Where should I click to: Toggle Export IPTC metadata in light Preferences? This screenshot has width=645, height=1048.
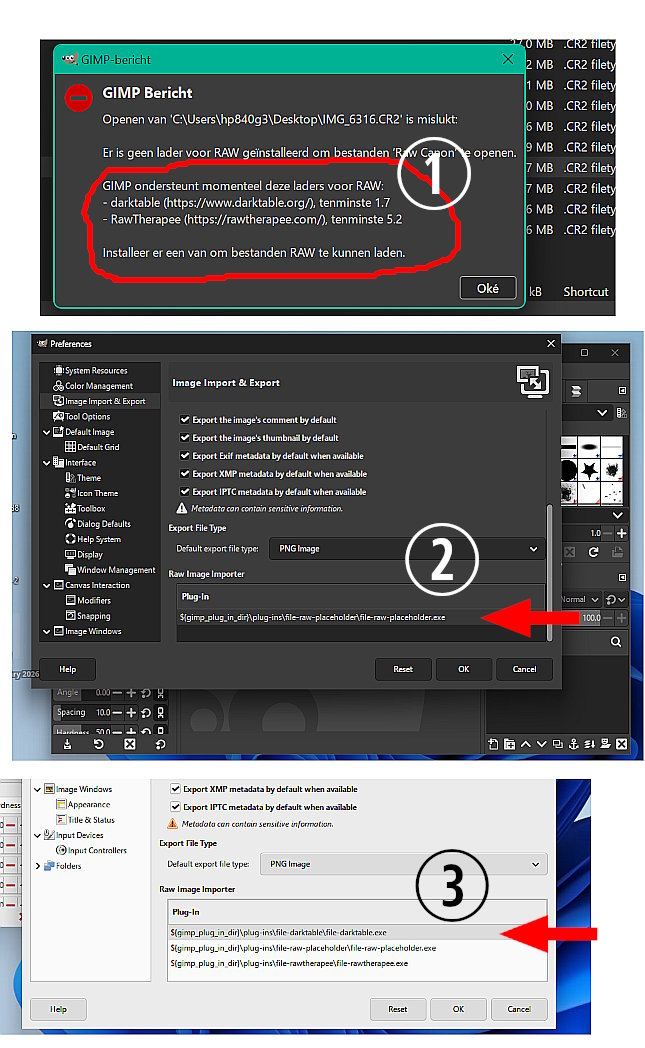(x=176, y=807)
